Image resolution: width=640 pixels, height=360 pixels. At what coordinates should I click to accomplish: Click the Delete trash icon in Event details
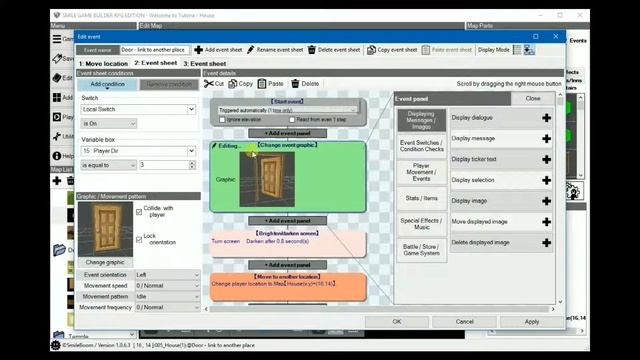pyautogui.click(x=295, y=84)
